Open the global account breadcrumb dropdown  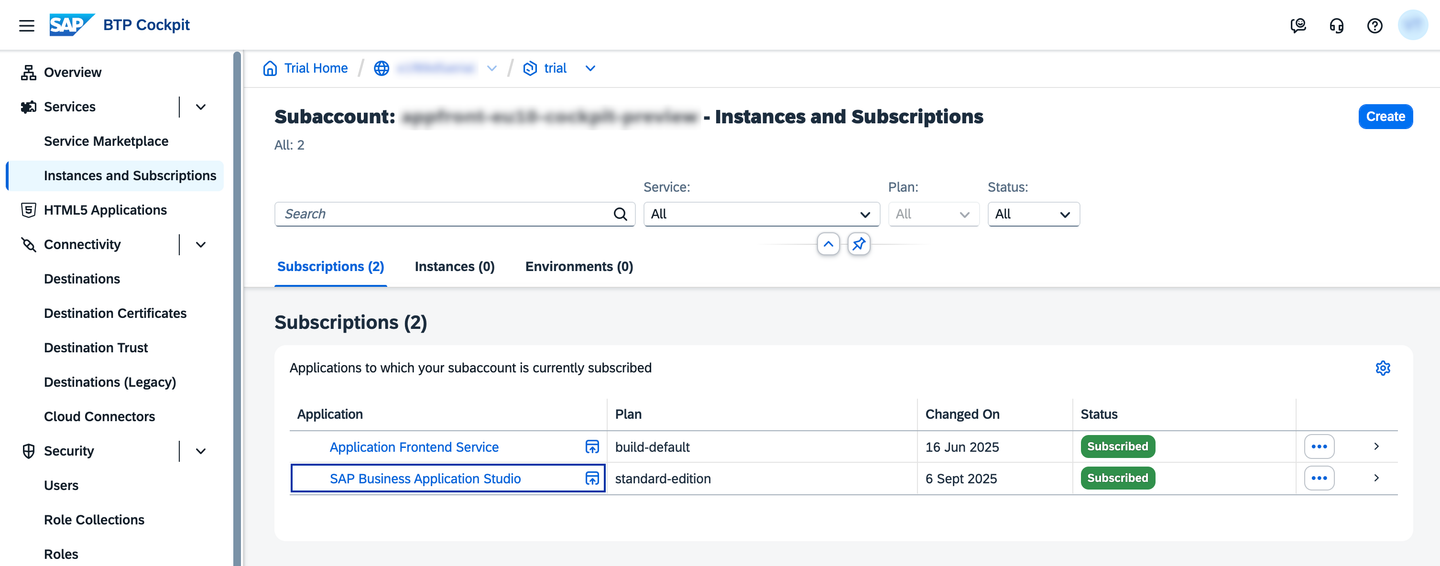[x=491, y=68]
